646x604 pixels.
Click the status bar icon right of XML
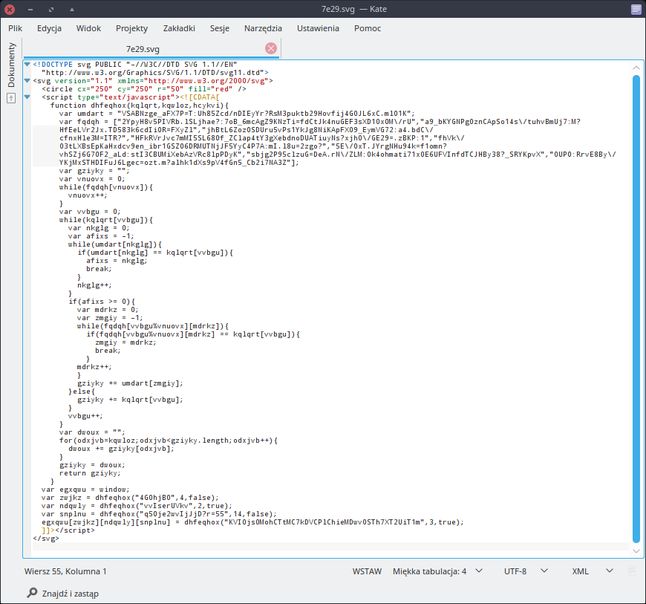[x=631, y=571]
